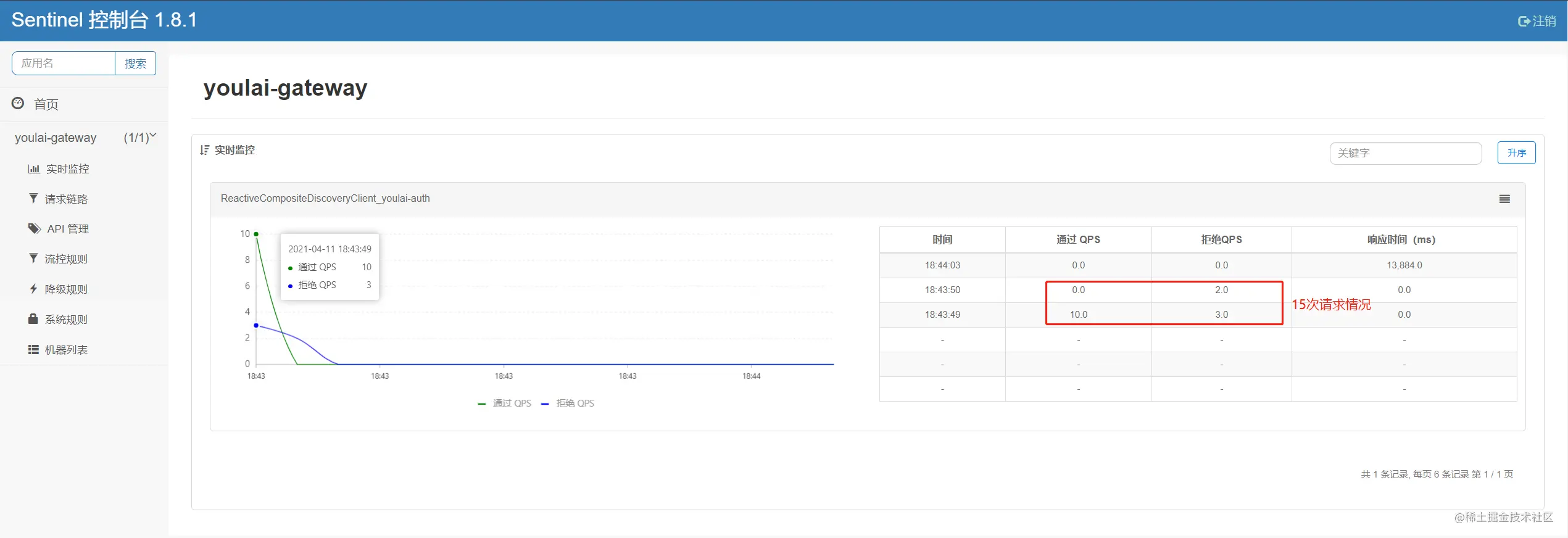
Task: Click the API 管理 tags icon
Action: click(35, 228)
